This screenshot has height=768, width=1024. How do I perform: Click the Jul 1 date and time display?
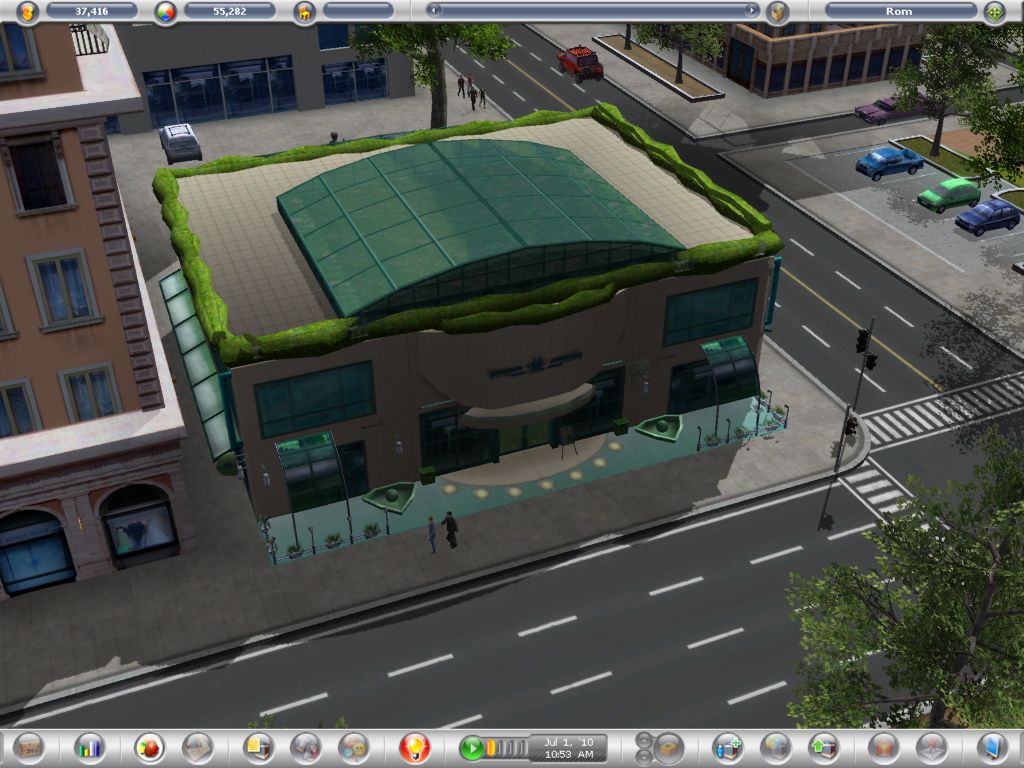pos(568,748)
